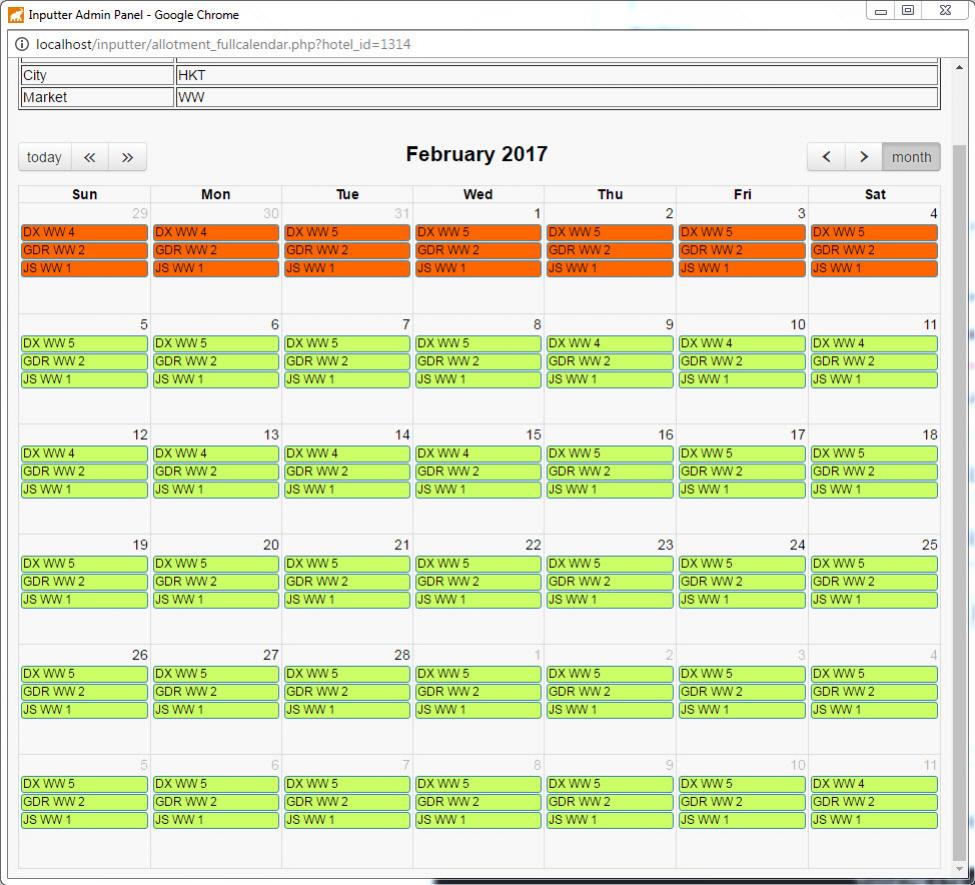Select JS WW 1 event on March 7
Viewport: 975px width, 885px height.
tap(347, 820)
